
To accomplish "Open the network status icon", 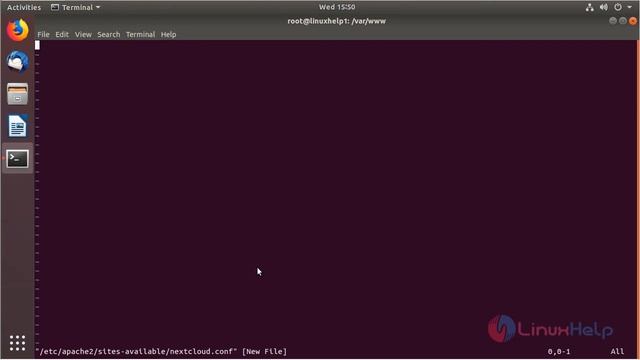I will click(x=589, y=7).
